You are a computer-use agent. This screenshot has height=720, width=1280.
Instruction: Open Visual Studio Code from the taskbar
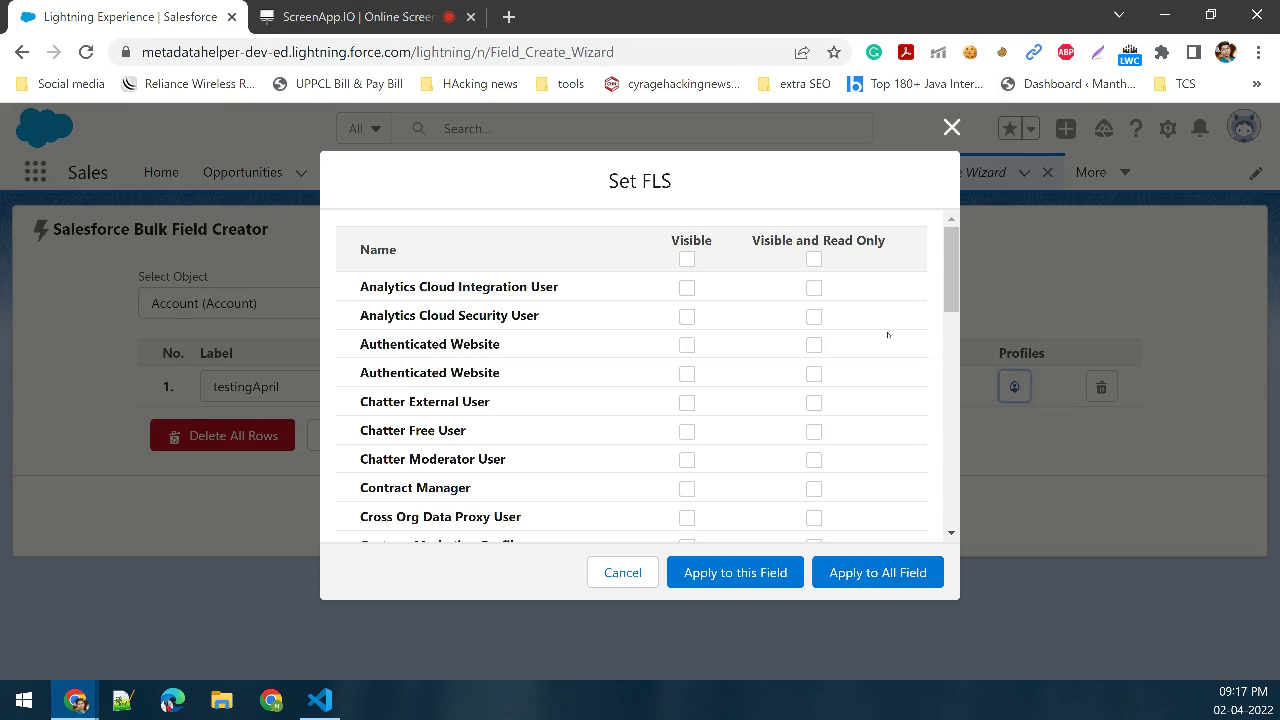coord(320,699)
